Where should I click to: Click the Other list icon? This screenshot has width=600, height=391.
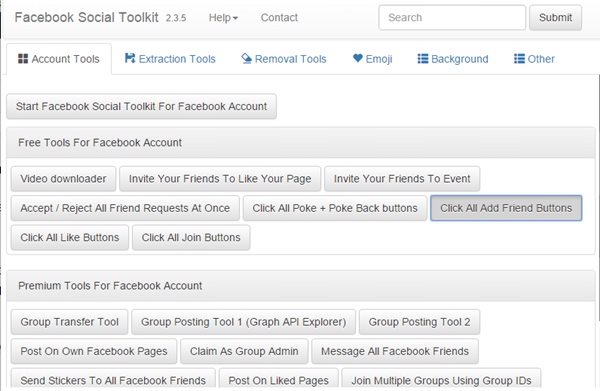pos(519,59)
